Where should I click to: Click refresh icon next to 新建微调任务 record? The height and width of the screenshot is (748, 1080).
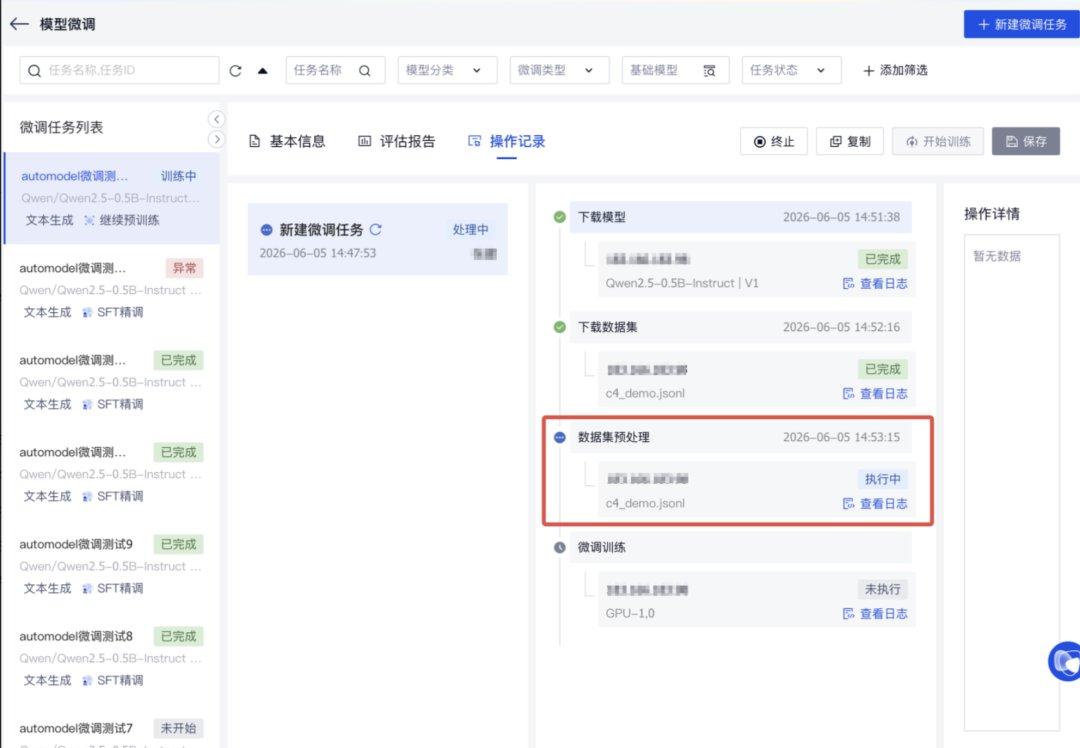pos(375,229)
